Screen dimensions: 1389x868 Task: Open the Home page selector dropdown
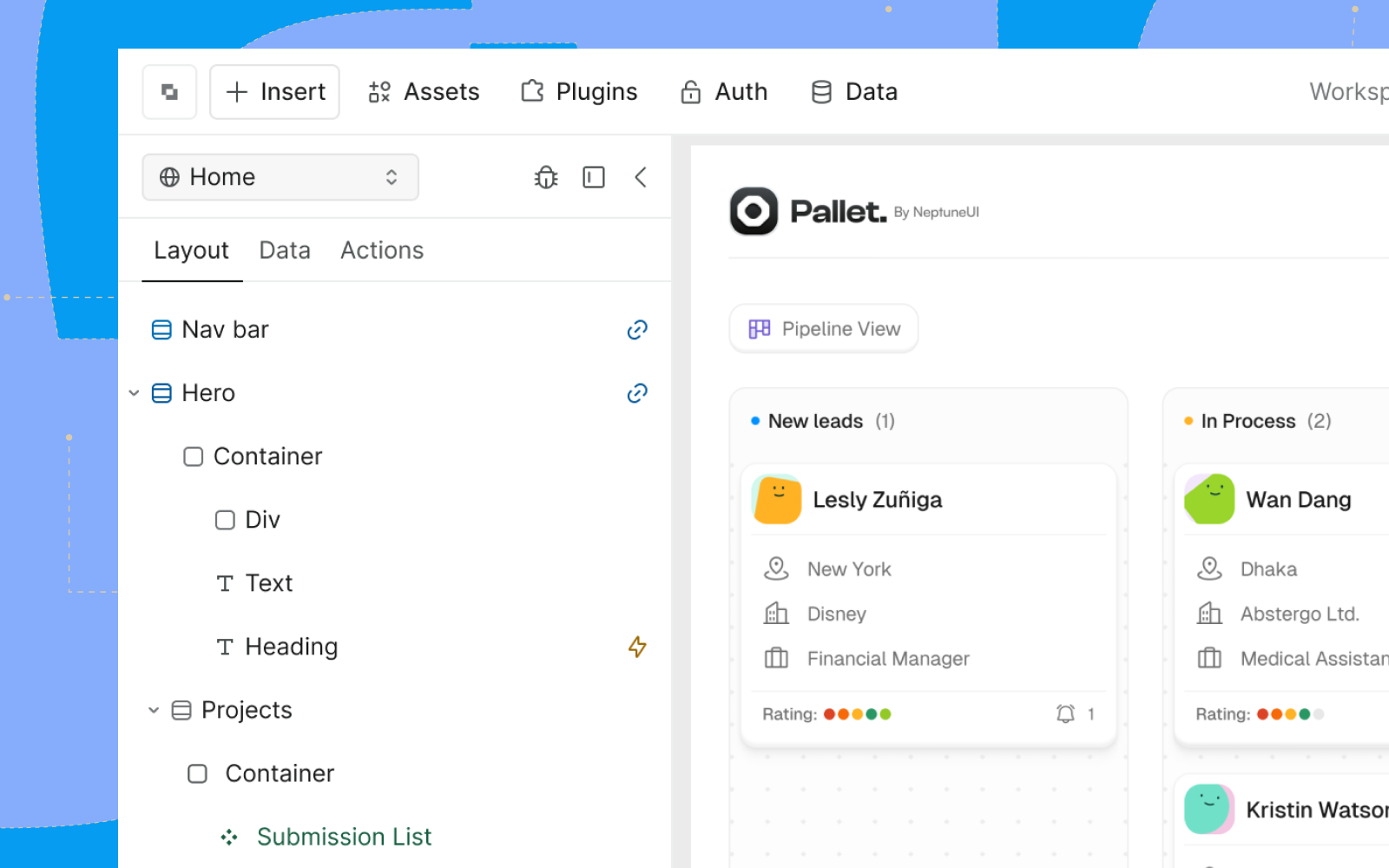(x=280, y=177)
